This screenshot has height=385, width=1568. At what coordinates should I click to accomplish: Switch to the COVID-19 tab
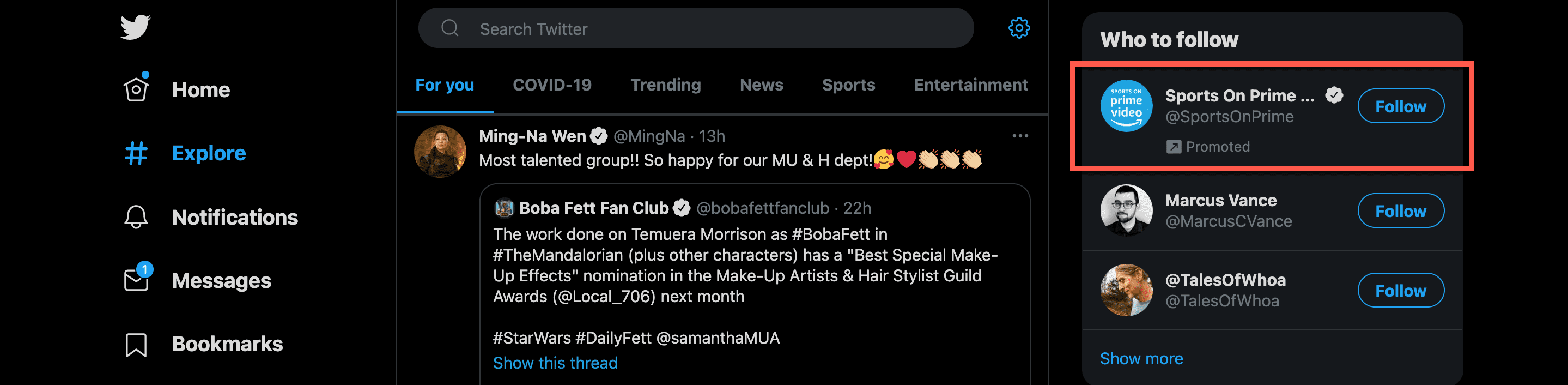click(x=552, y=85)
